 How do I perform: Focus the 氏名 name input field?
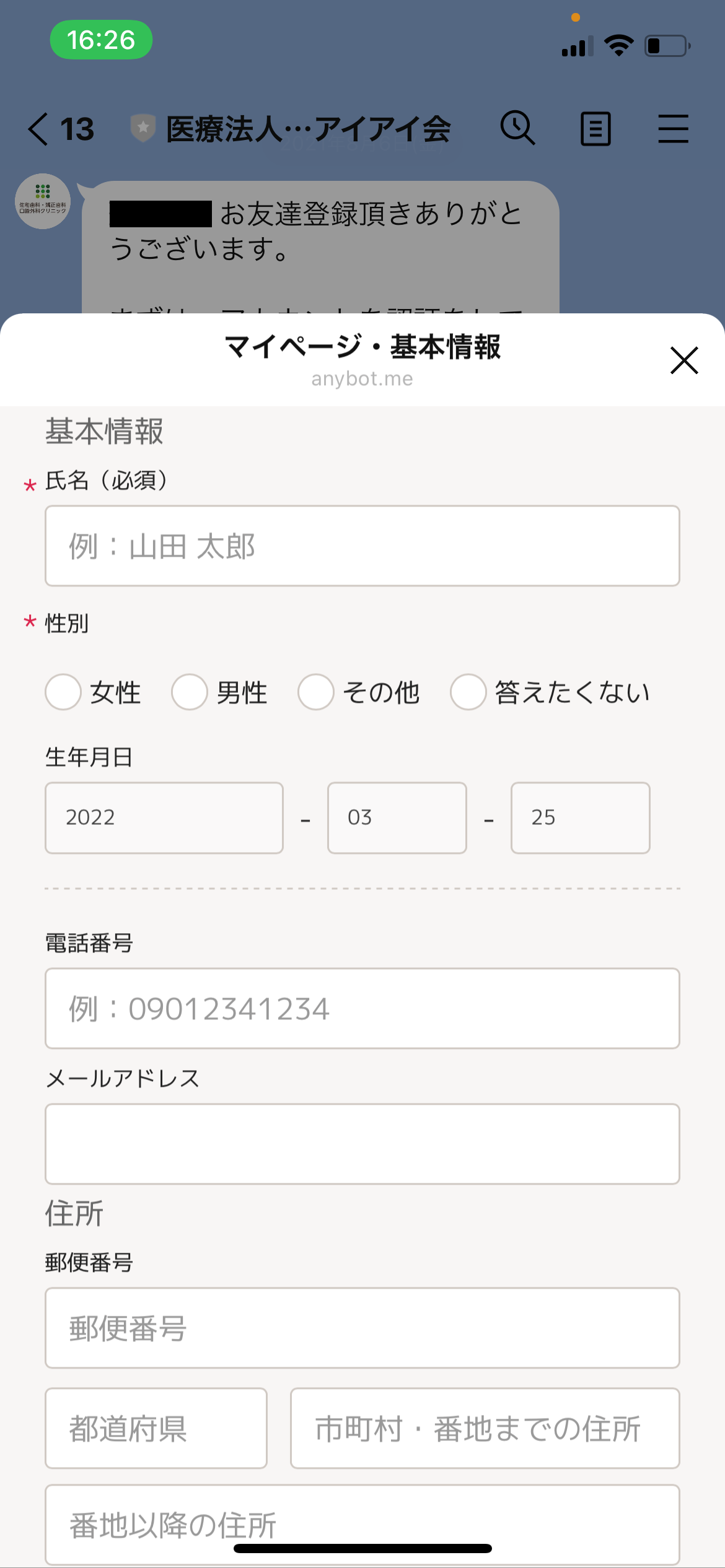pos(362,546)
